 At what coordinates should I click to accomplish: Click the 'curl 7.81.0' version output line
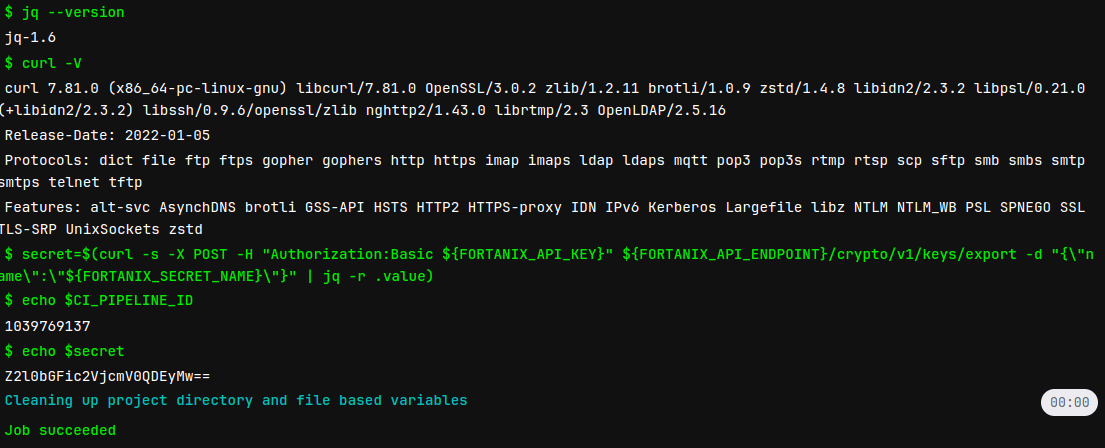pos(545,88)
